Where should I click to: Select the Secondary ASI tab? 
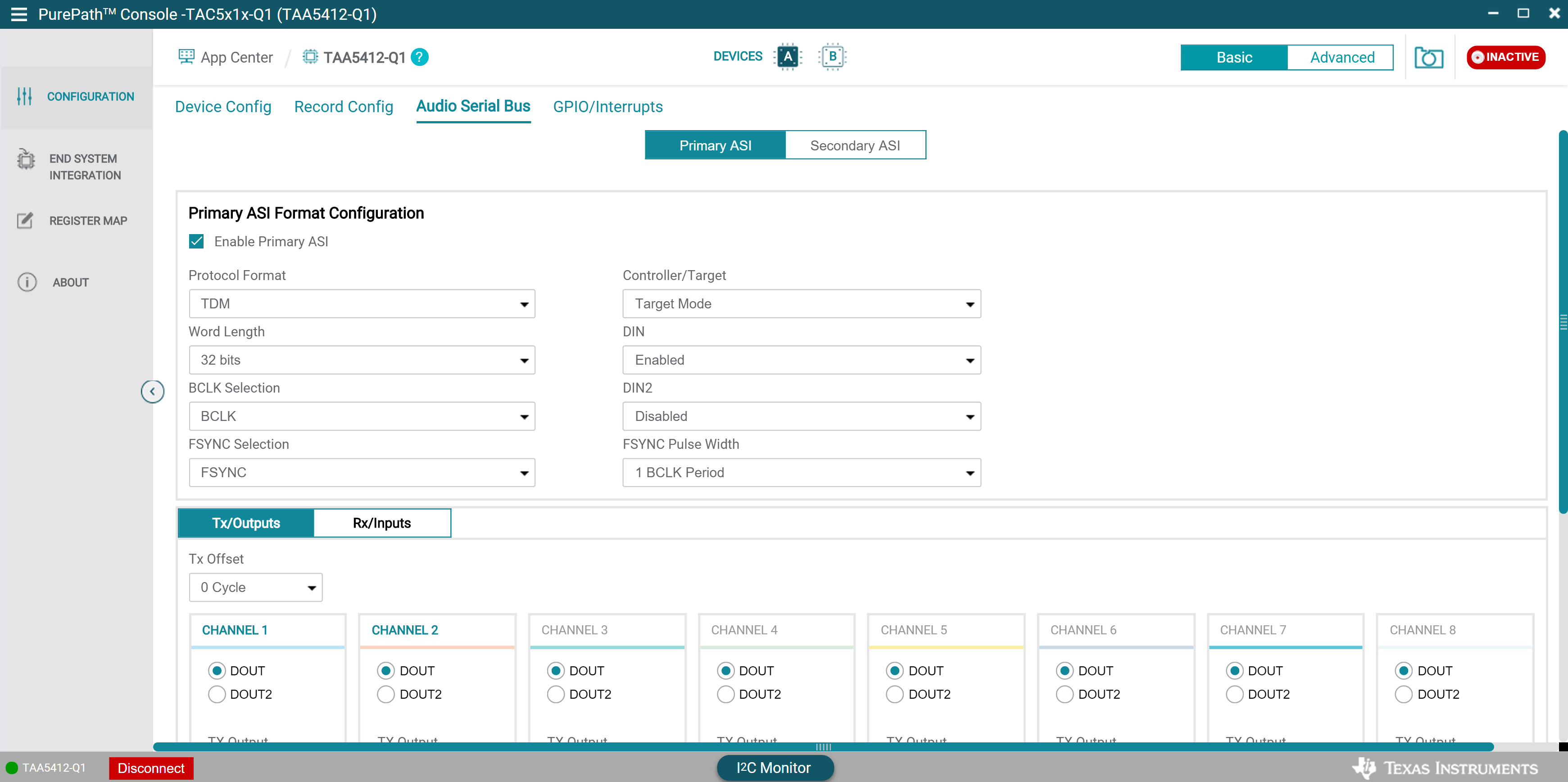click(855, 145)
